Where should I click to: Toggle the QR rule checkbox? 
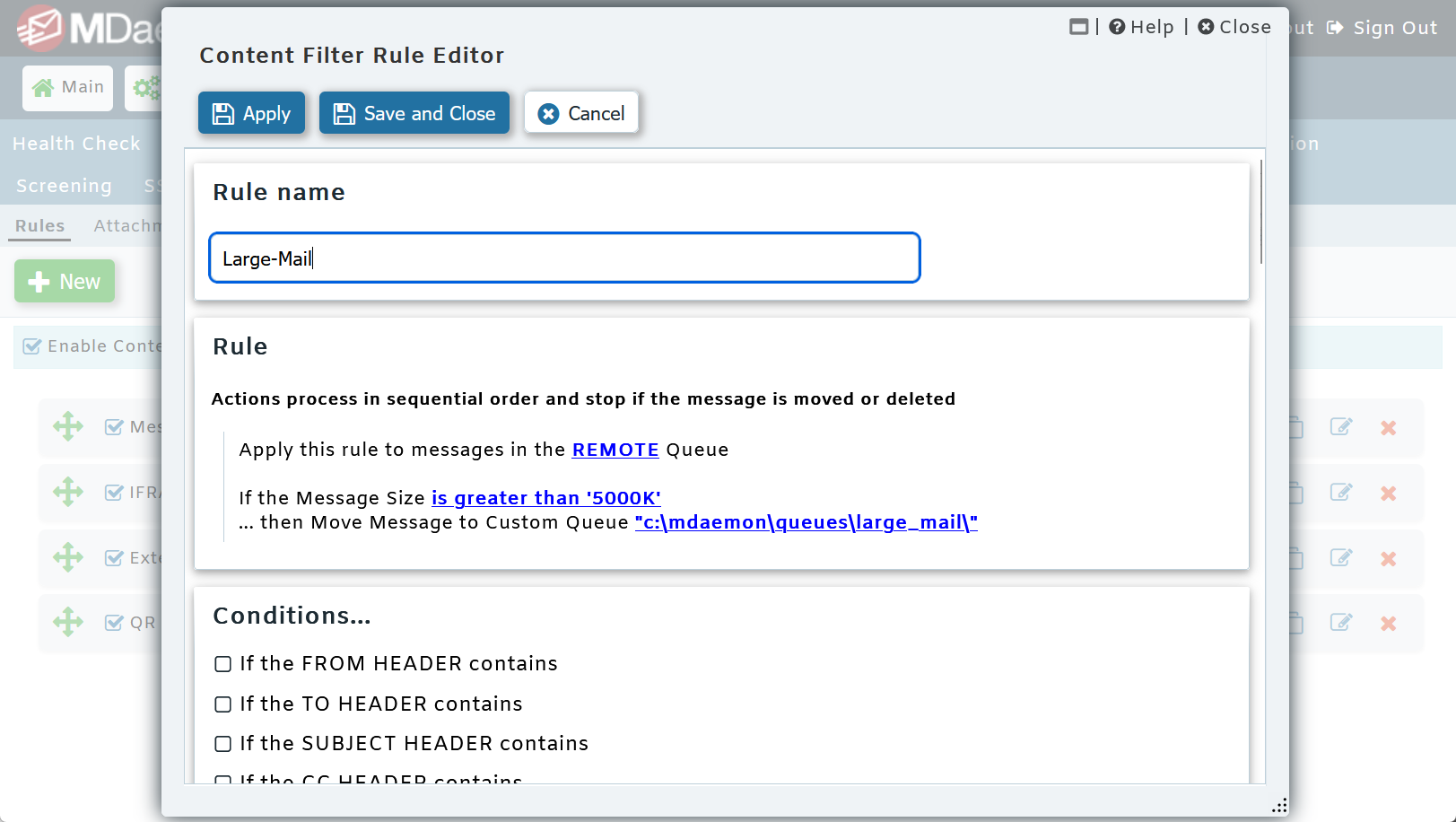[114, 623]
